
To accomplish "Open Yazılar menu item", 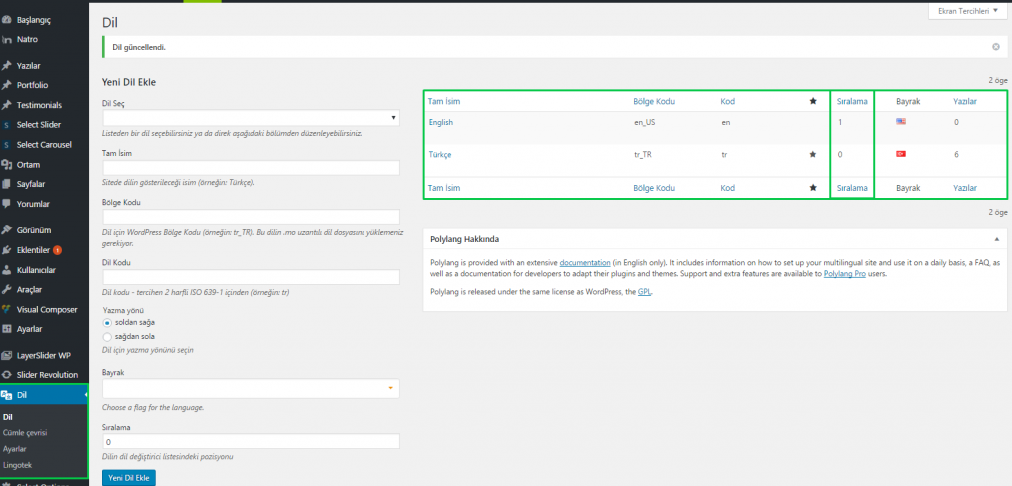I will [x=28, y=66].
